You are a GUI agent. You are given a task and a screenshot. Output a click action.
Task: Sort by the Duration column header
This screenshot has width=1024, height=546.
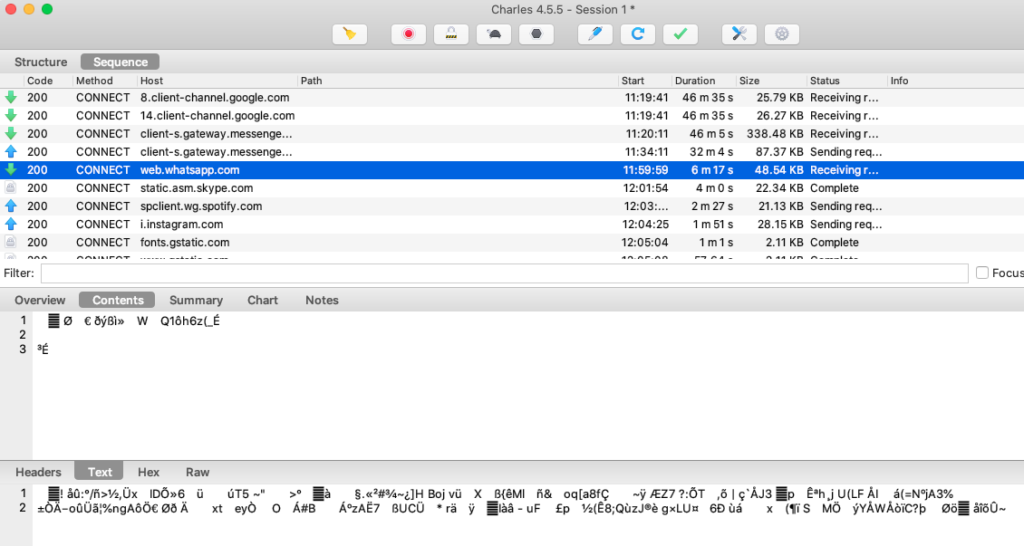click(x=695, y=81)
